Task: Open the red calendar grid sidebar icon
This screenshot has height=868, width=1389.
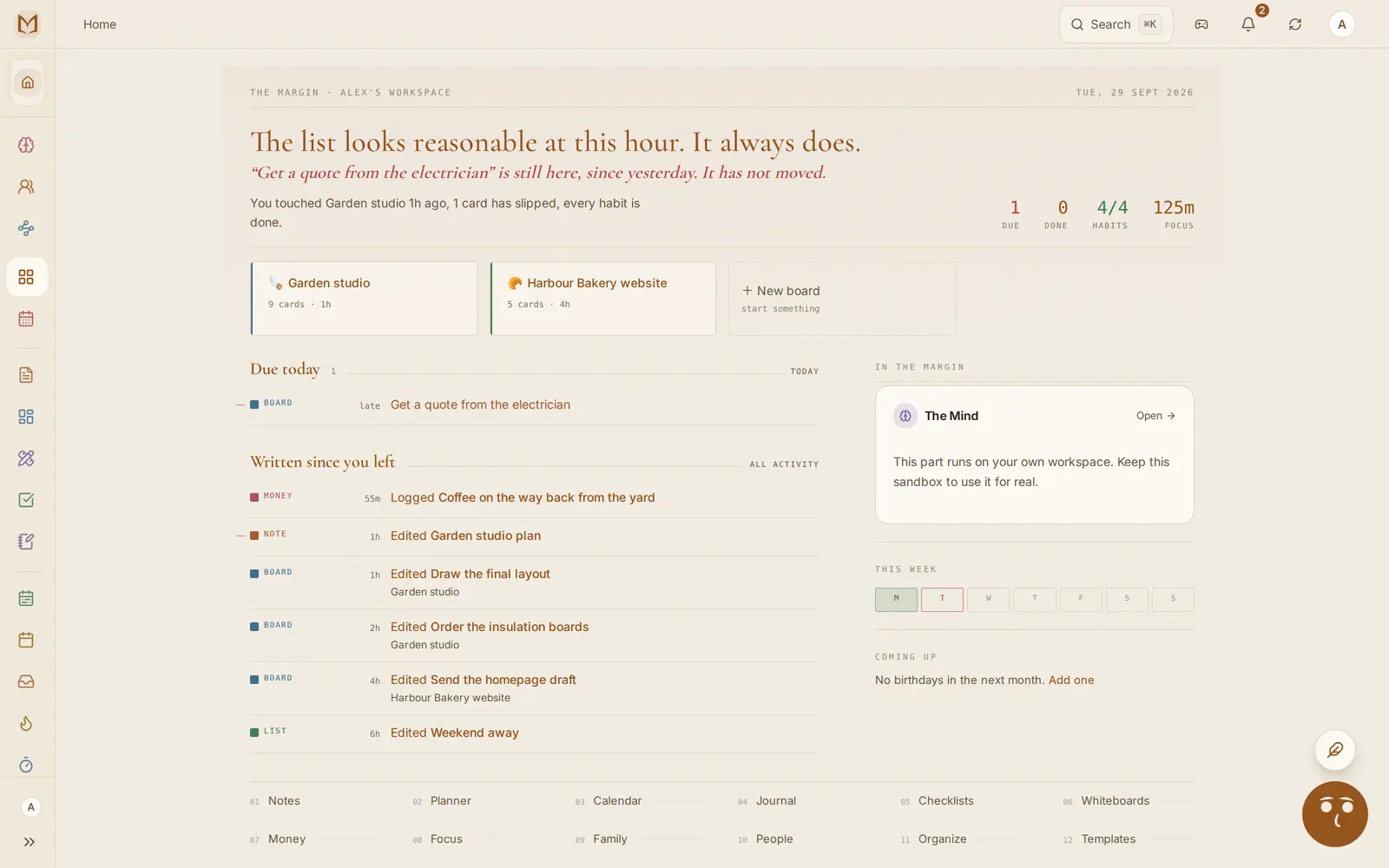Action: 26,319
